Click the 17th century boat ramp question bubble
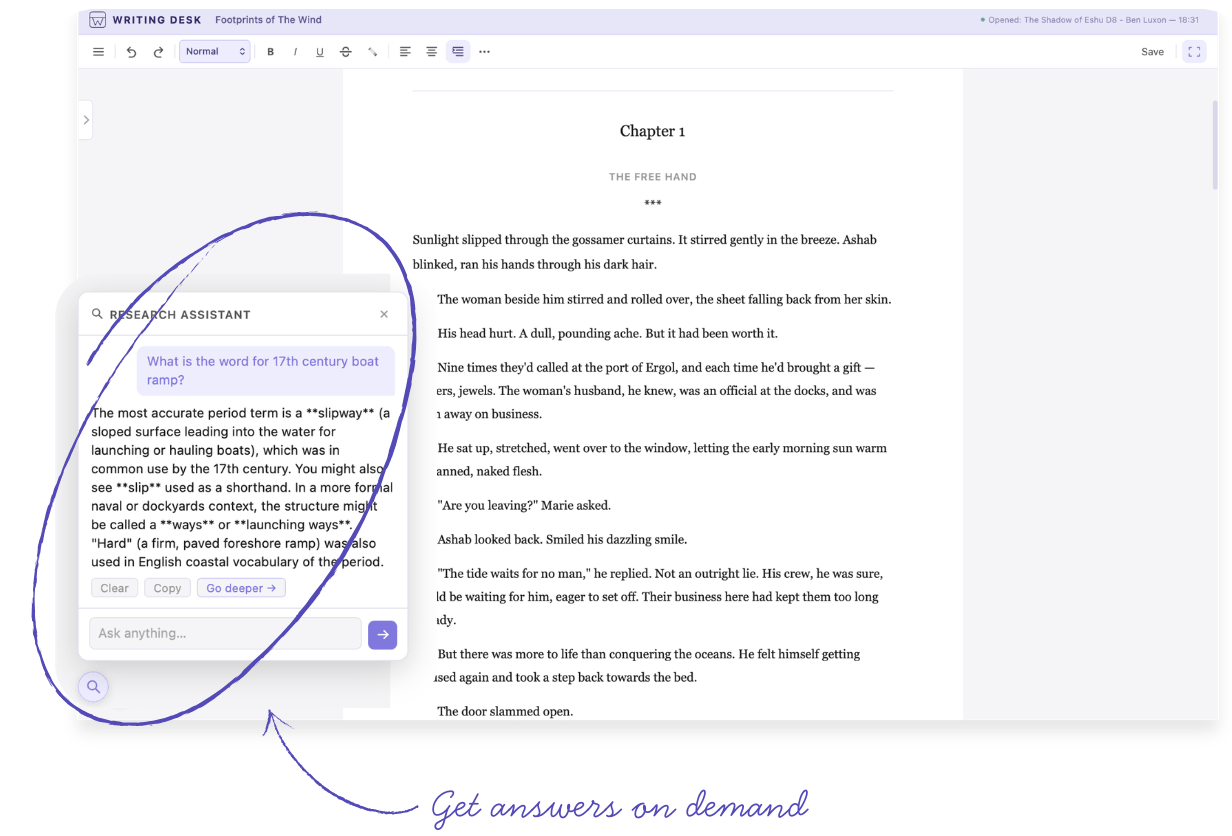The width and height of the screenshot is (1232, 836). coord(266,371)
